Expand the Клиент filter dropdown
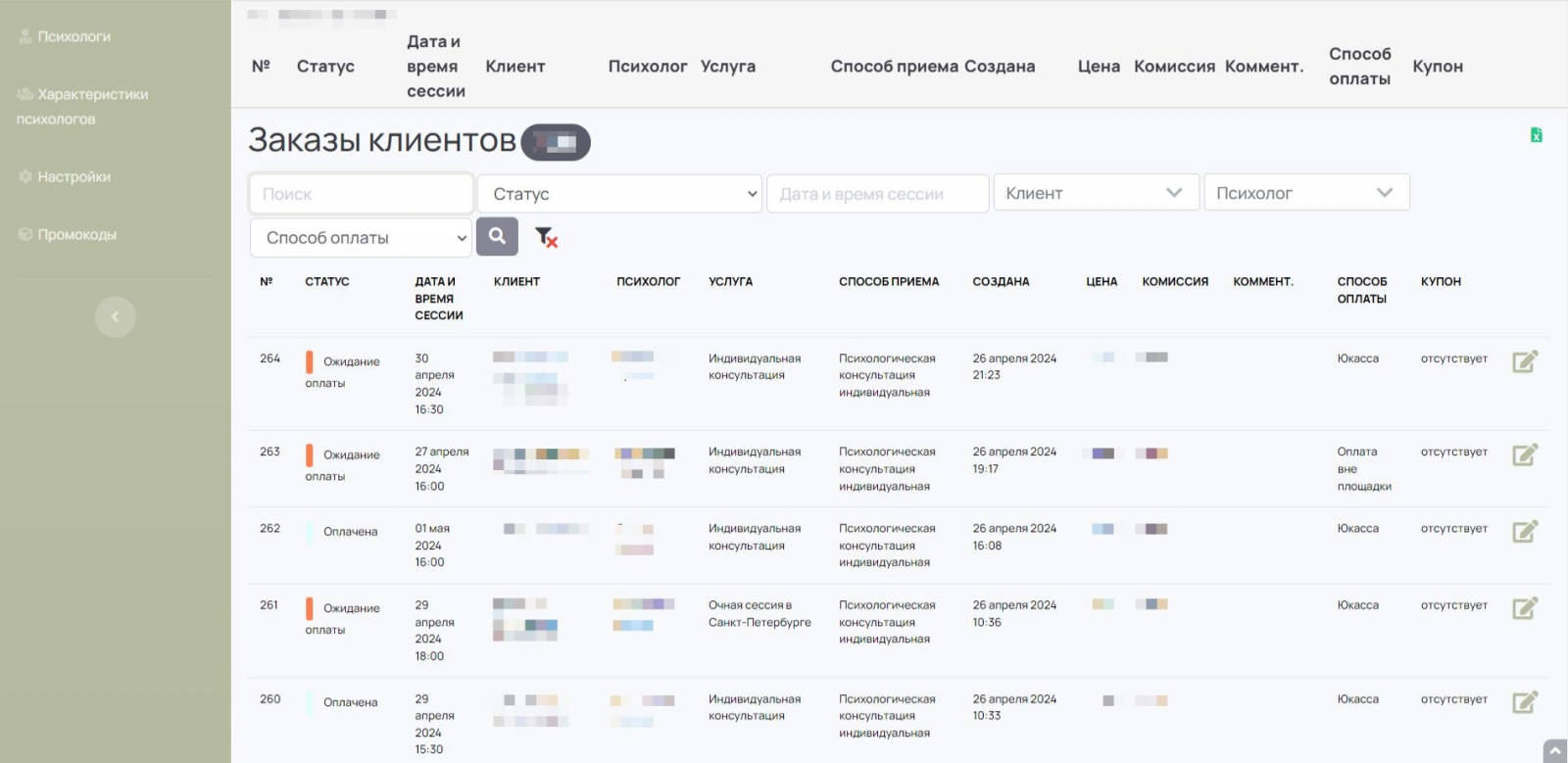Viewport: 1568px width, 763px height. coord(1096,193)
